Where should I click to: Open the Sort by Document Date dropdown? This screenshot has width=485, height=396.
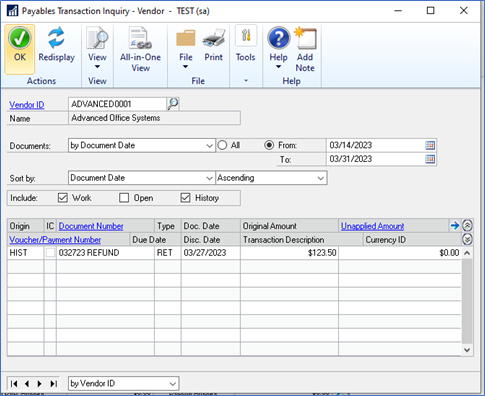141,178
